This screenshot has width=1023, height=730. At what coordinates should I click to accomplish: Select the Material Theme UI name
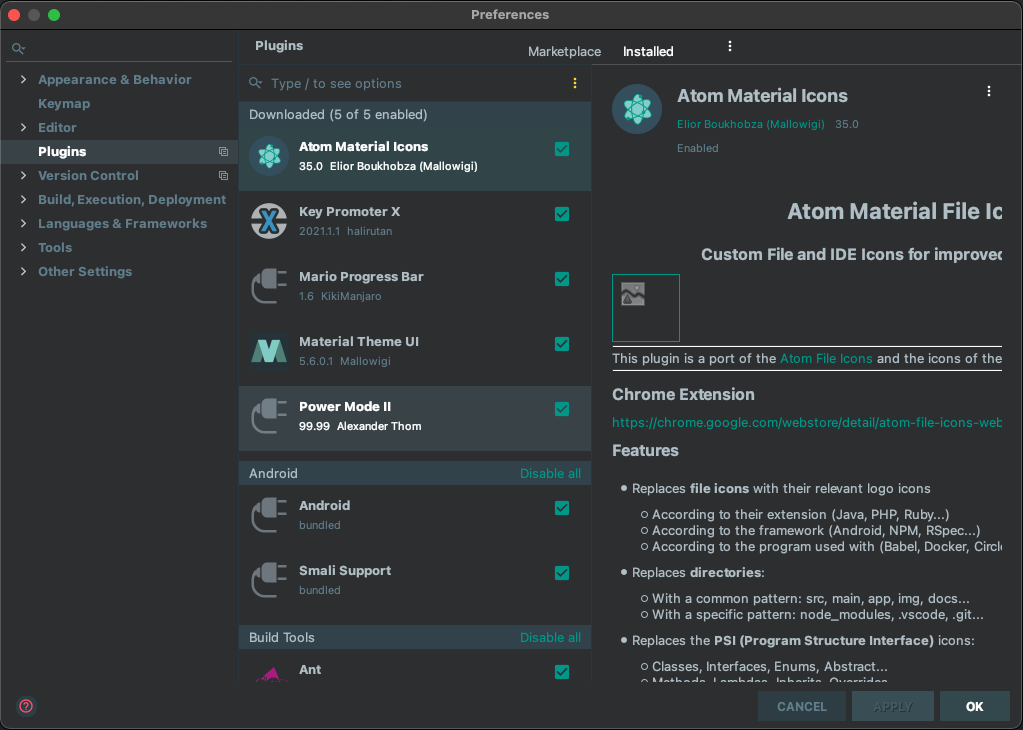click(359, 342)
